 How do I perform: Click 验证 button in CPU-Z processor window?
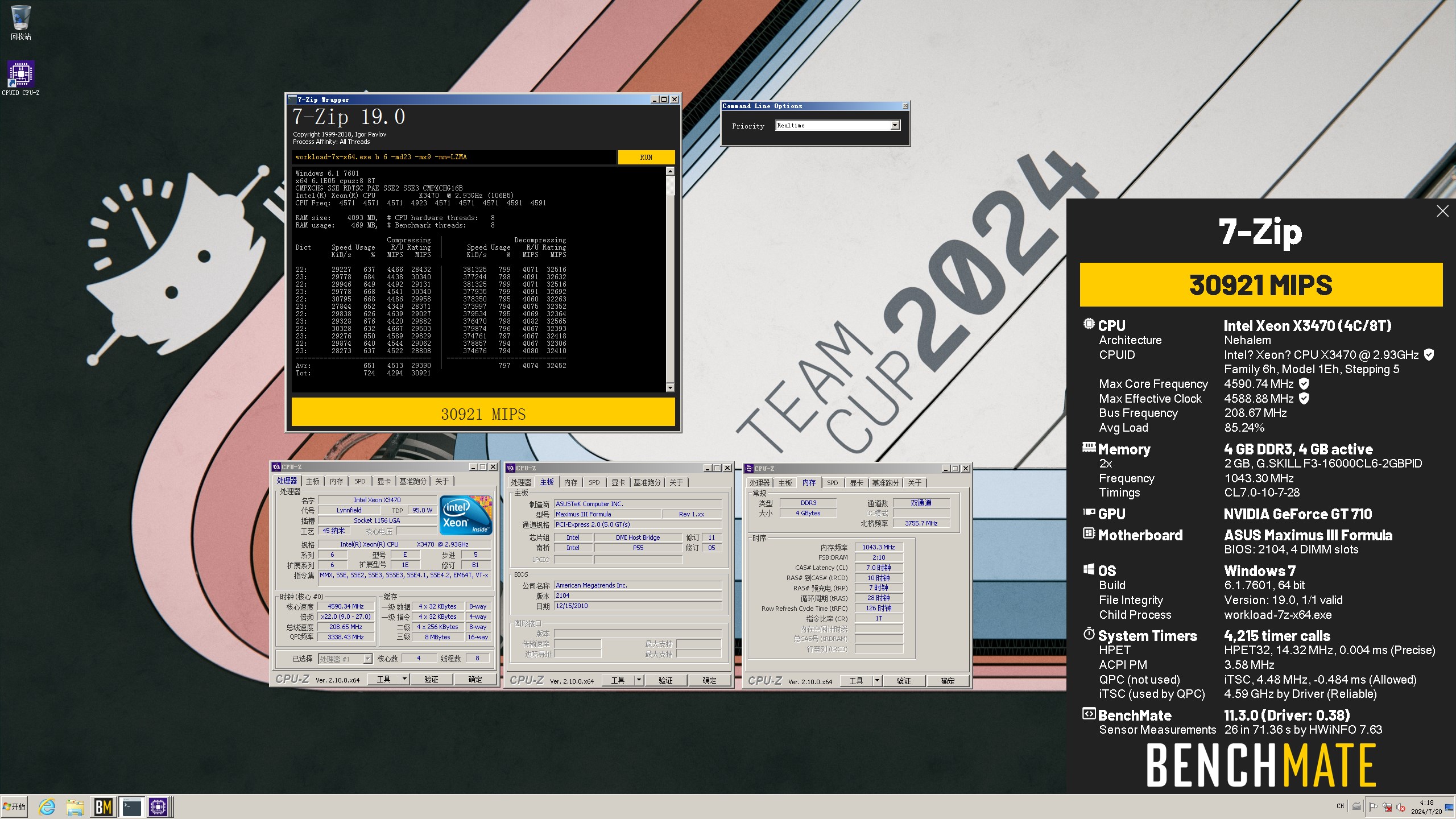(x=431, y=679)
